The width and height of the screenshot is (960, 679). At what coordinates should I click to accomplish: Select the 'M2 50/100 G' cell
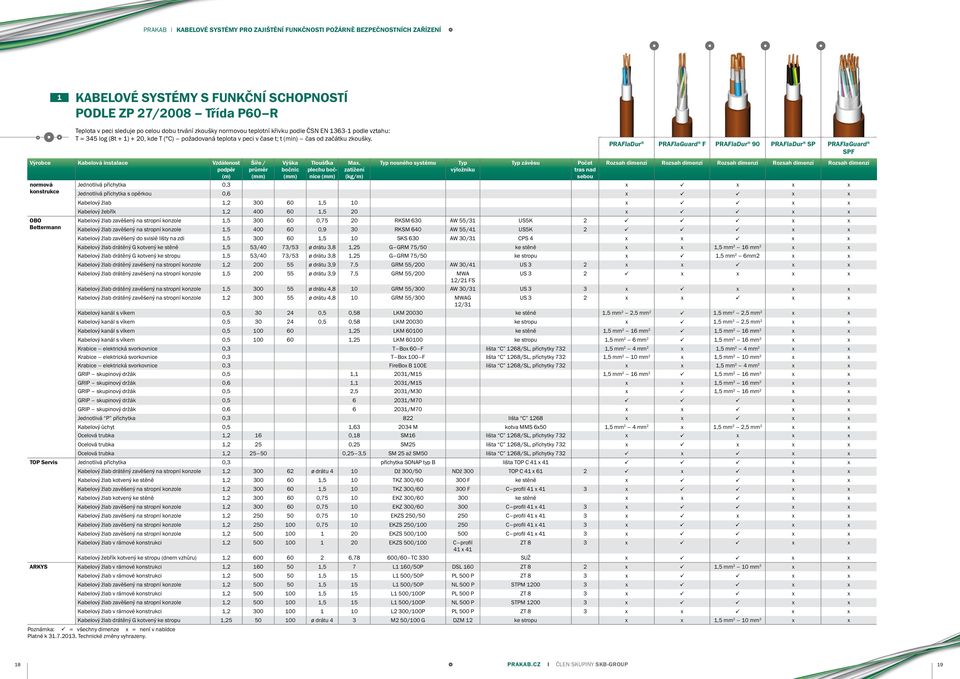coord(408,620)
